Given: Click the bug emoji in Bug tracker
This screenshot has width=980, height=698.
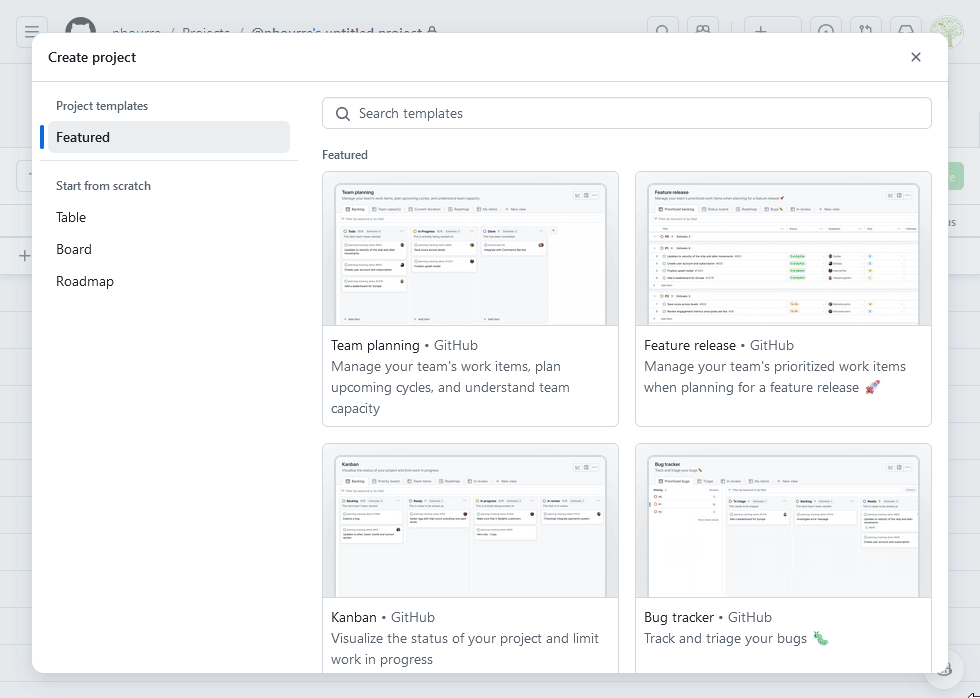Looking at the screenshot, I should (x=820, y=639).
